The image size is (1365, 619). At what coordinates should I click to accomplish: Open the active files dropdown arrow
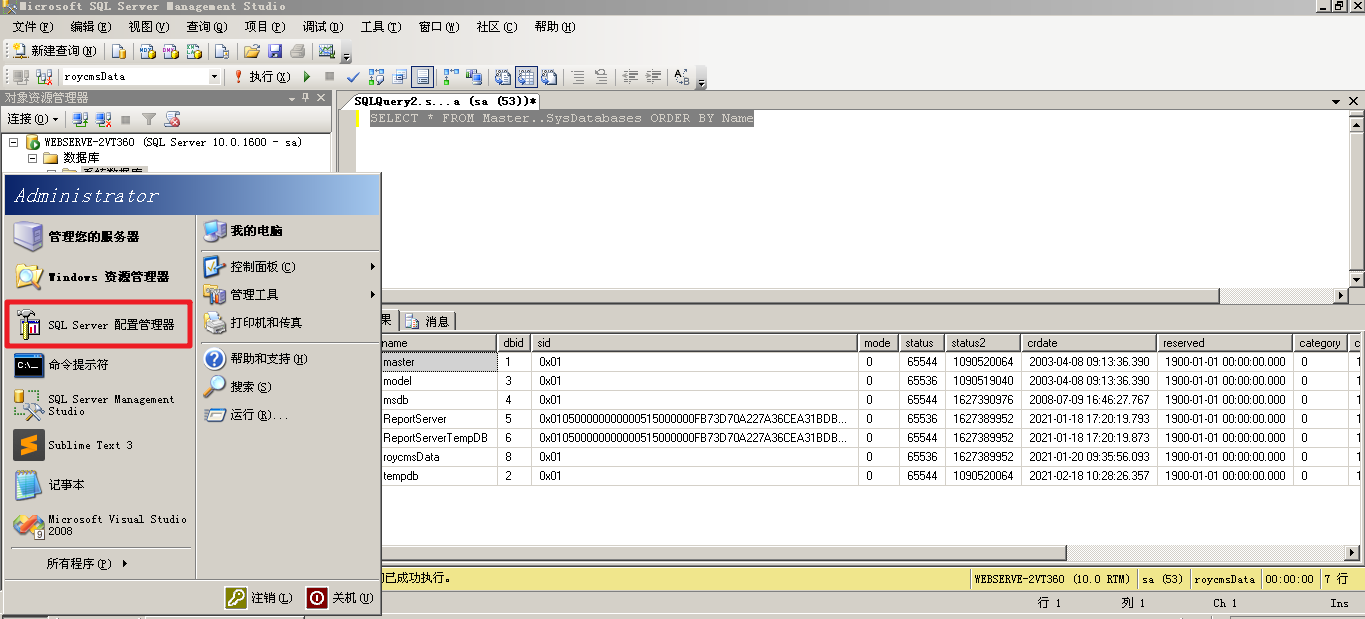(1336, 101)
